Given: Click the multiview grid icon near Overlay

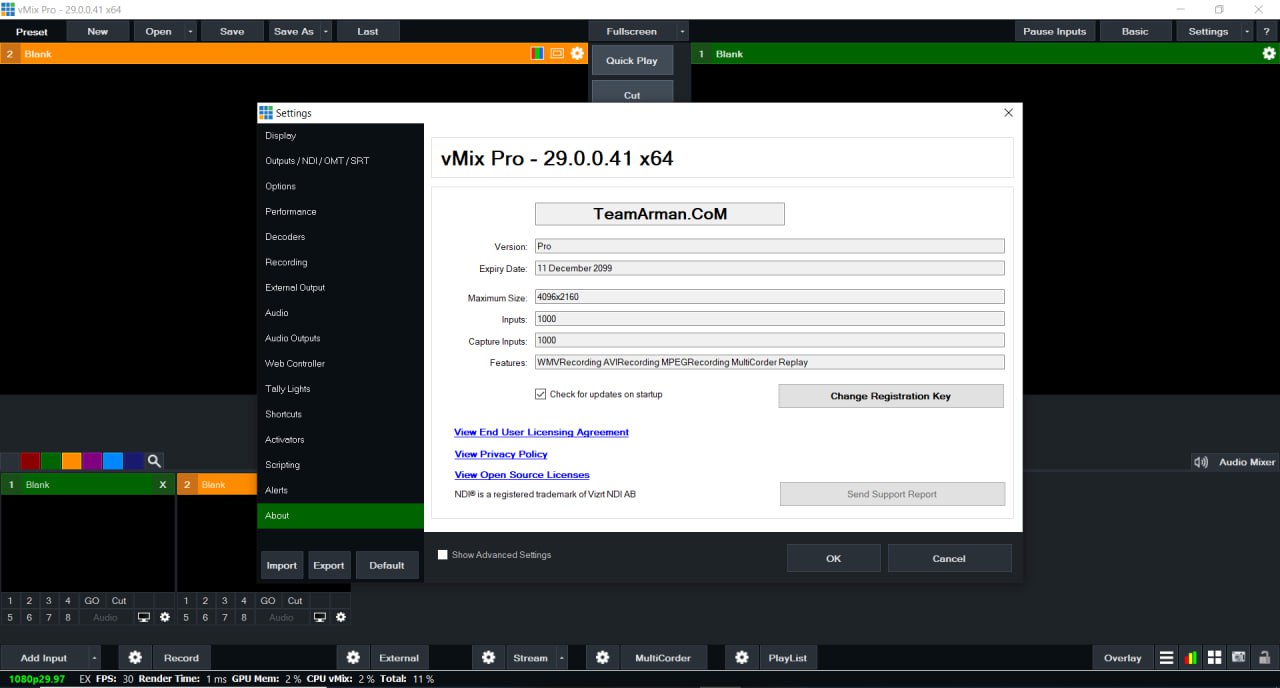Looking at the screenshot, I should [1214, 657].
